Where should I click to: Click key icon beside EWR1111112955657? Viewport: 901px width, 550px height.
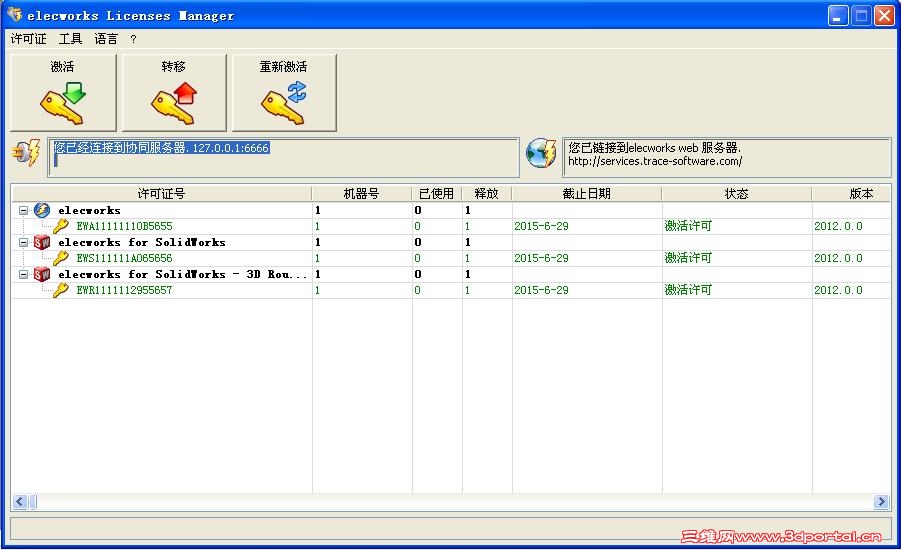[60, 290]
